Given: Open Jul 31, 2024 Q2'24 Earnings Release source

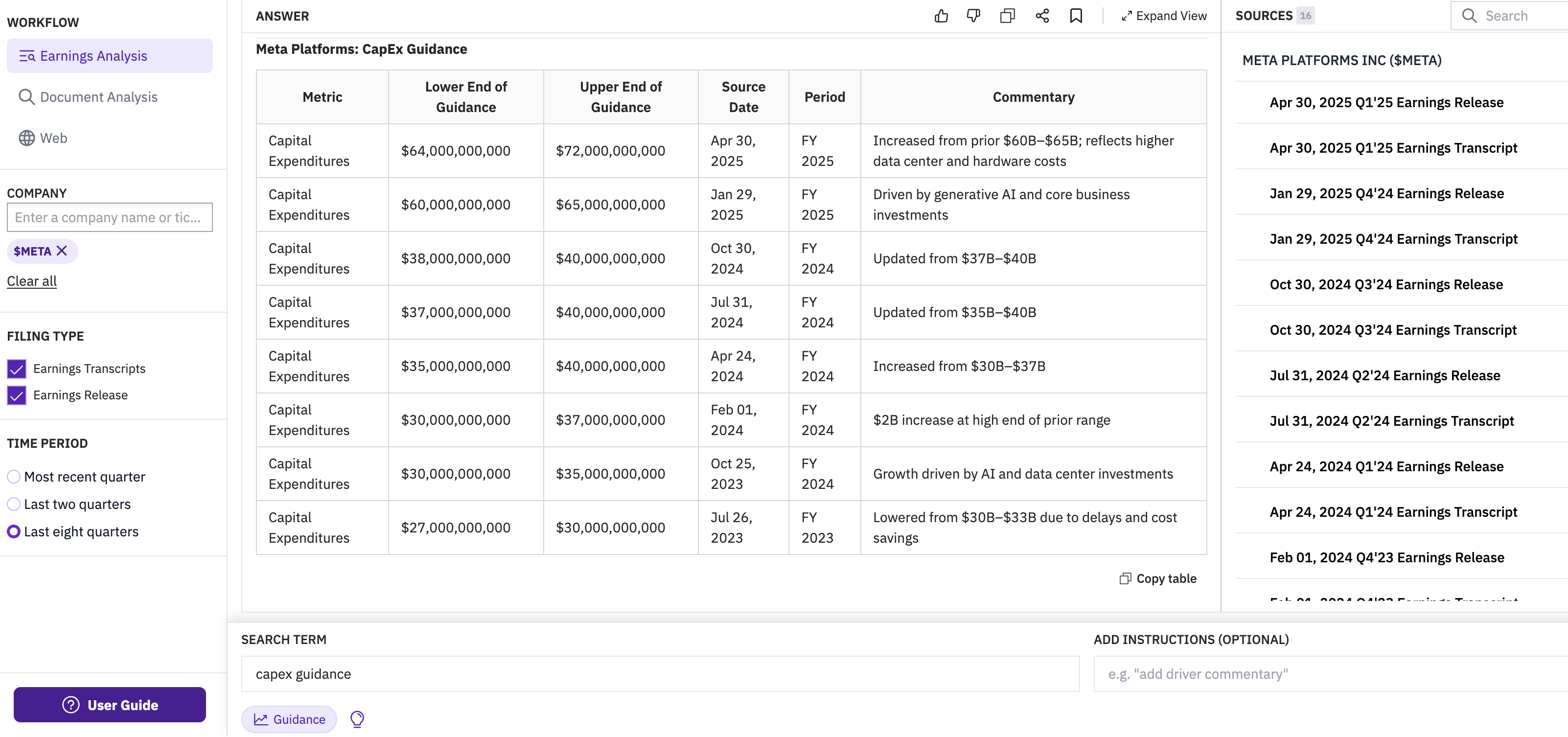Looking at the screenshot, I should point(1385,375).
